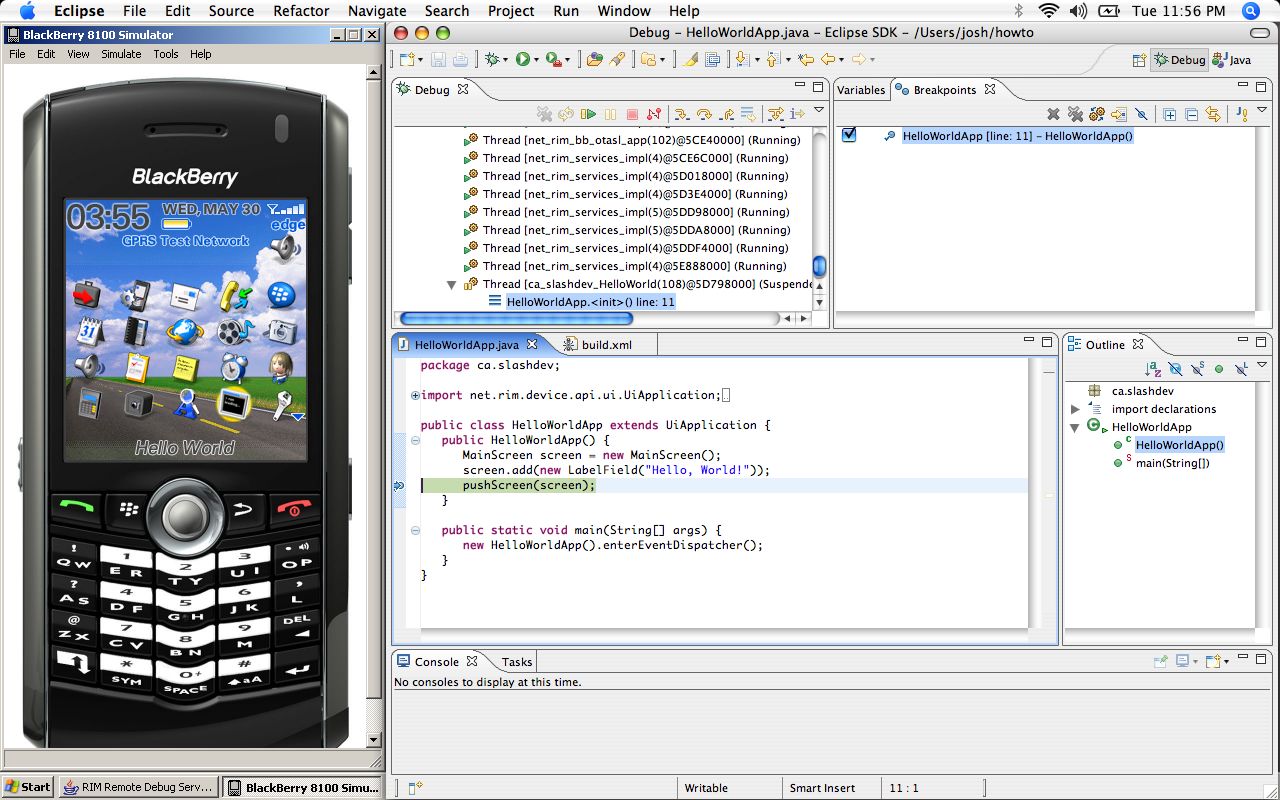
Task: Open Breakpoints view menu triangle
Action: (1261, 110)
